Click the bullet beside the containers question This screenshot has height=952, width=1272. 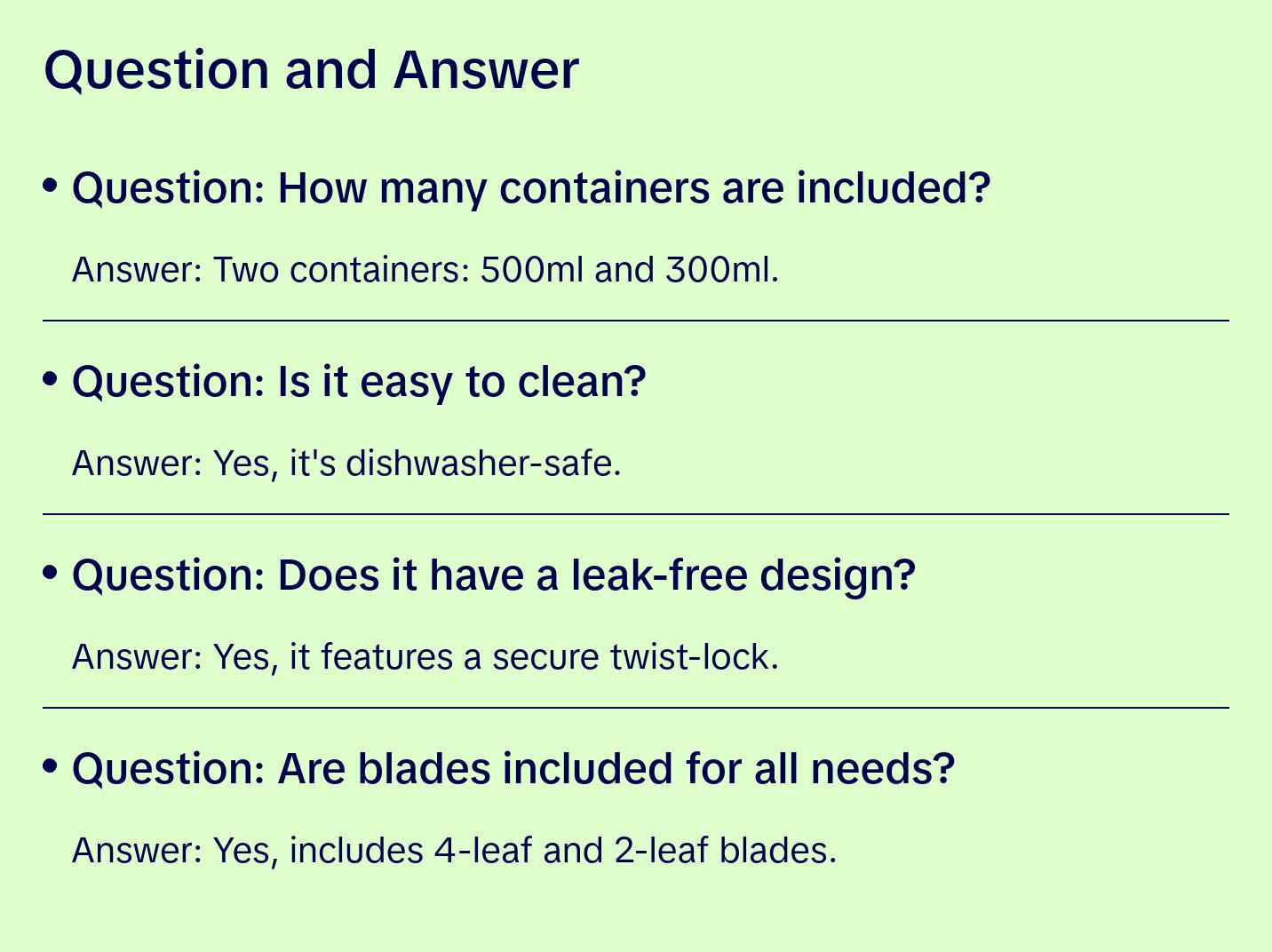pos(51,185)
